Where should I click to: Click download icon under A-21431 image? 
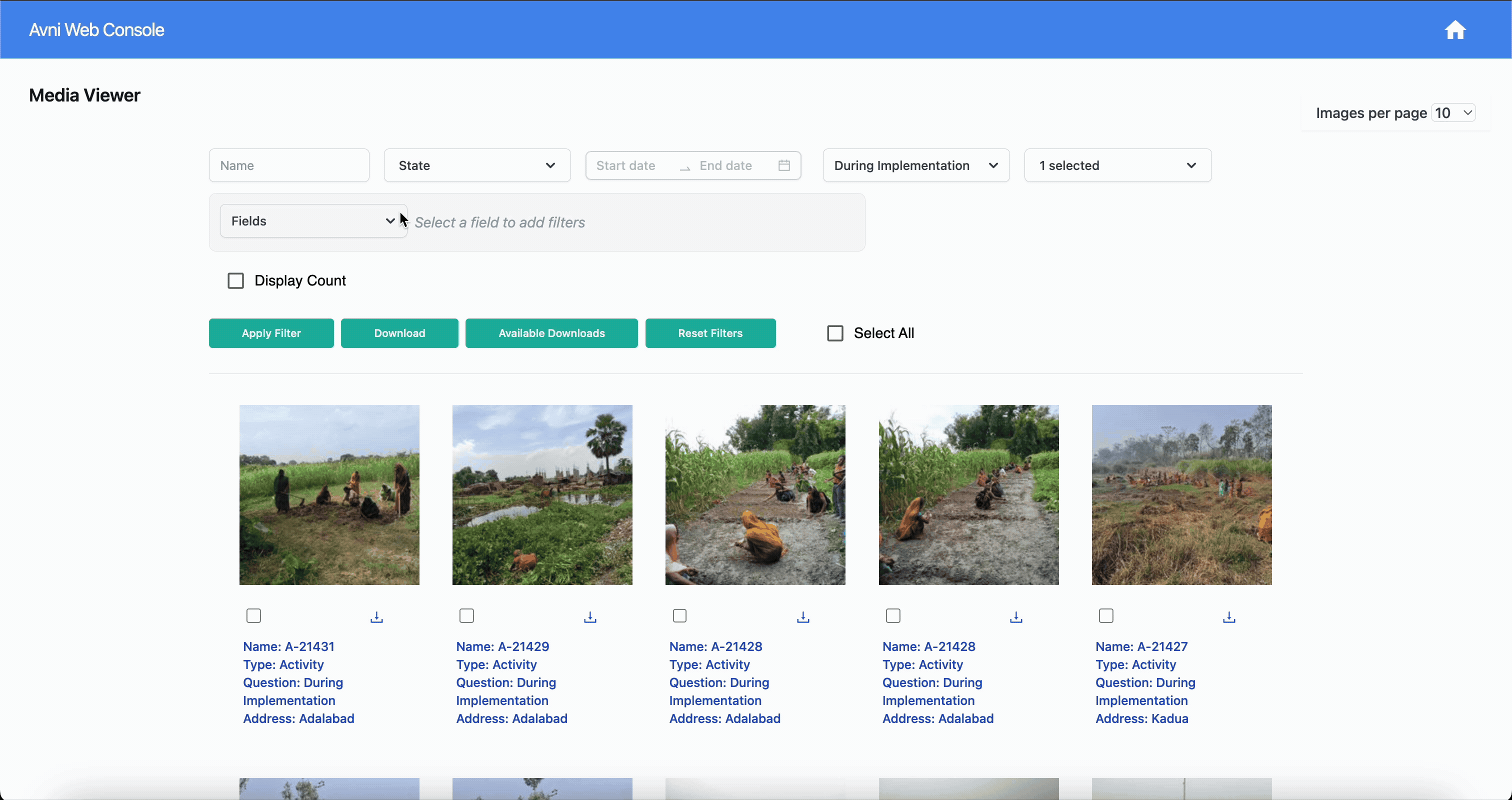click(377, 617)
